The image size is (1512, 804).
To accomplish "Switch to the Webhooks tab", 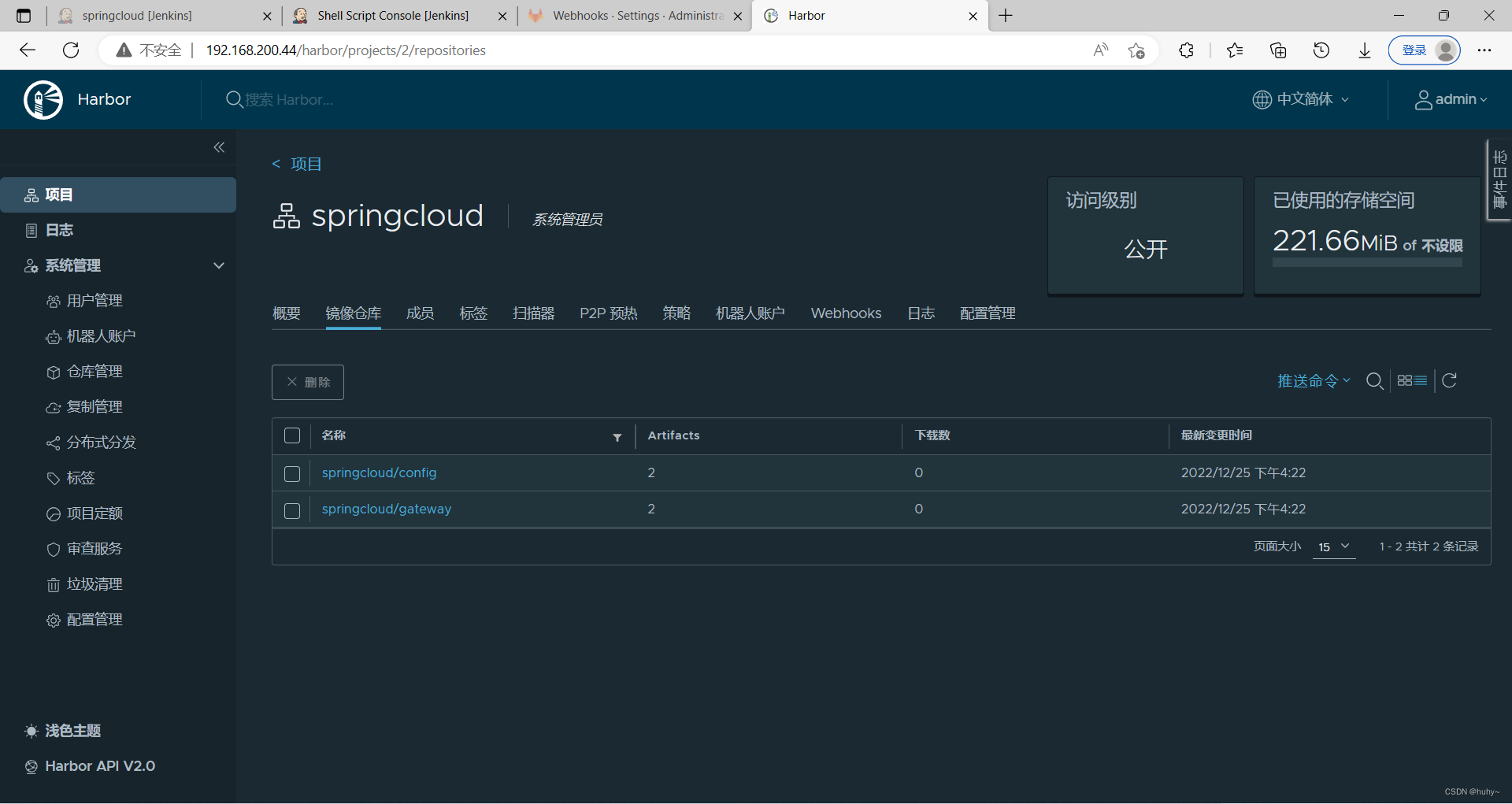I will pos(847,313).
